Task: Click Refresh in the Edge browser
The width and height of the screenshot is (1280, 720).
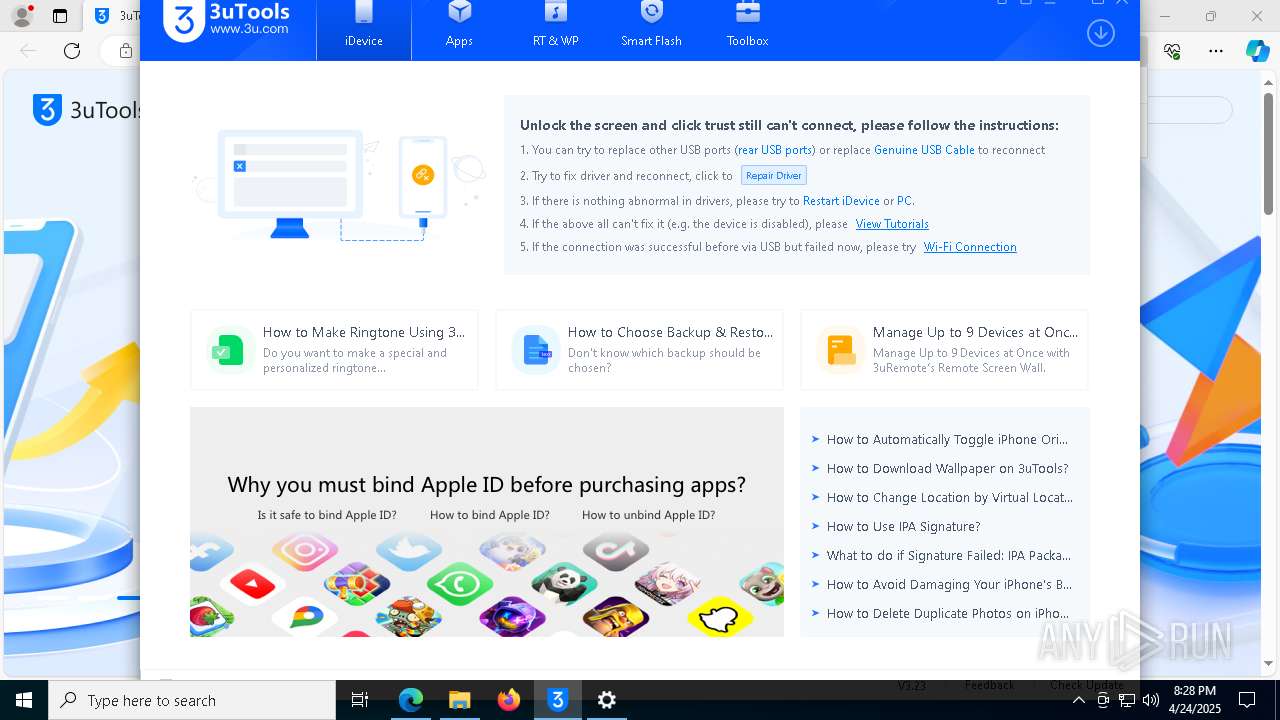Action: [x=72, y=51]
